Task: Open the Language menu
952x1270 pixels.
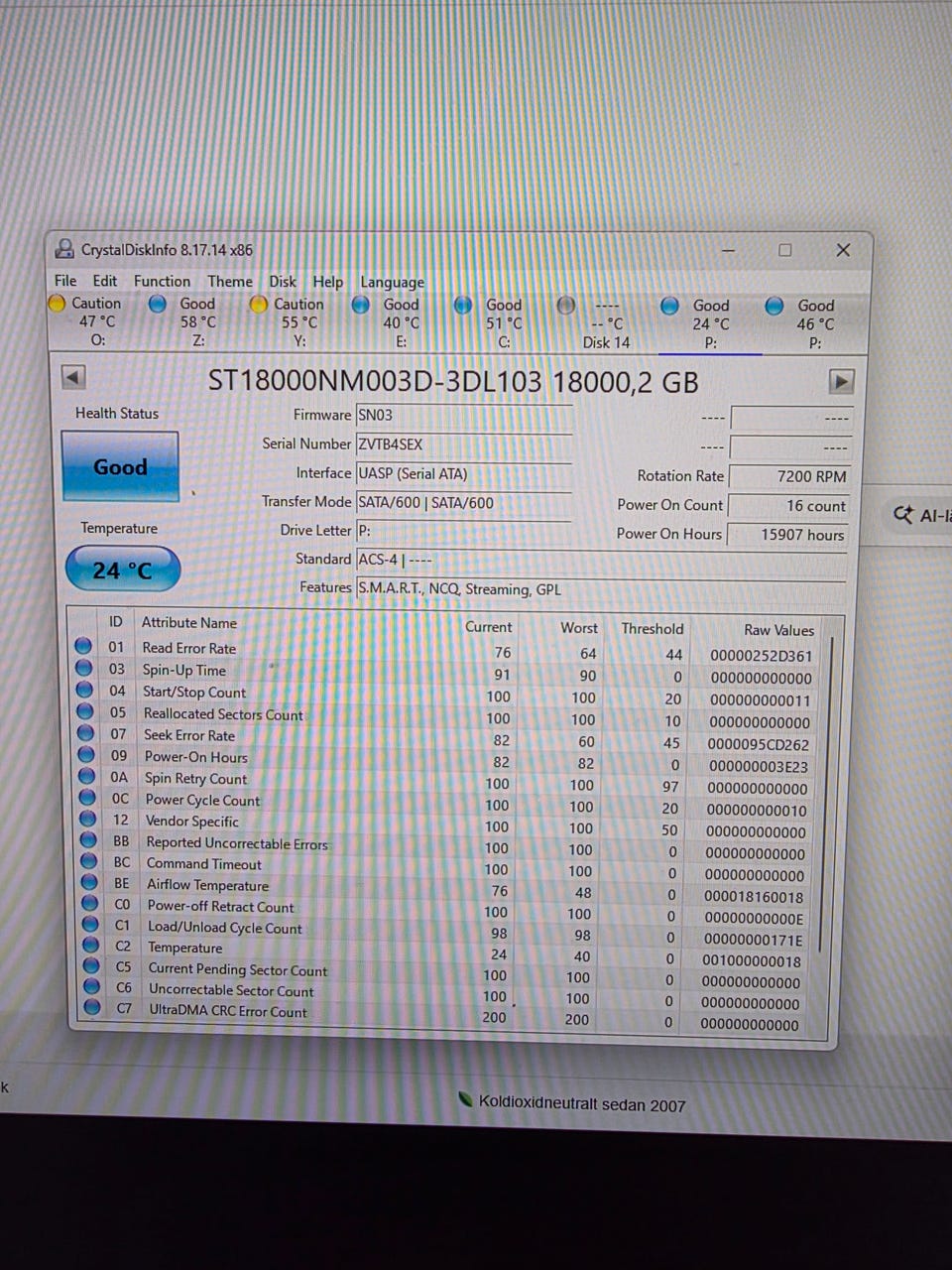Action: [392, 282]
